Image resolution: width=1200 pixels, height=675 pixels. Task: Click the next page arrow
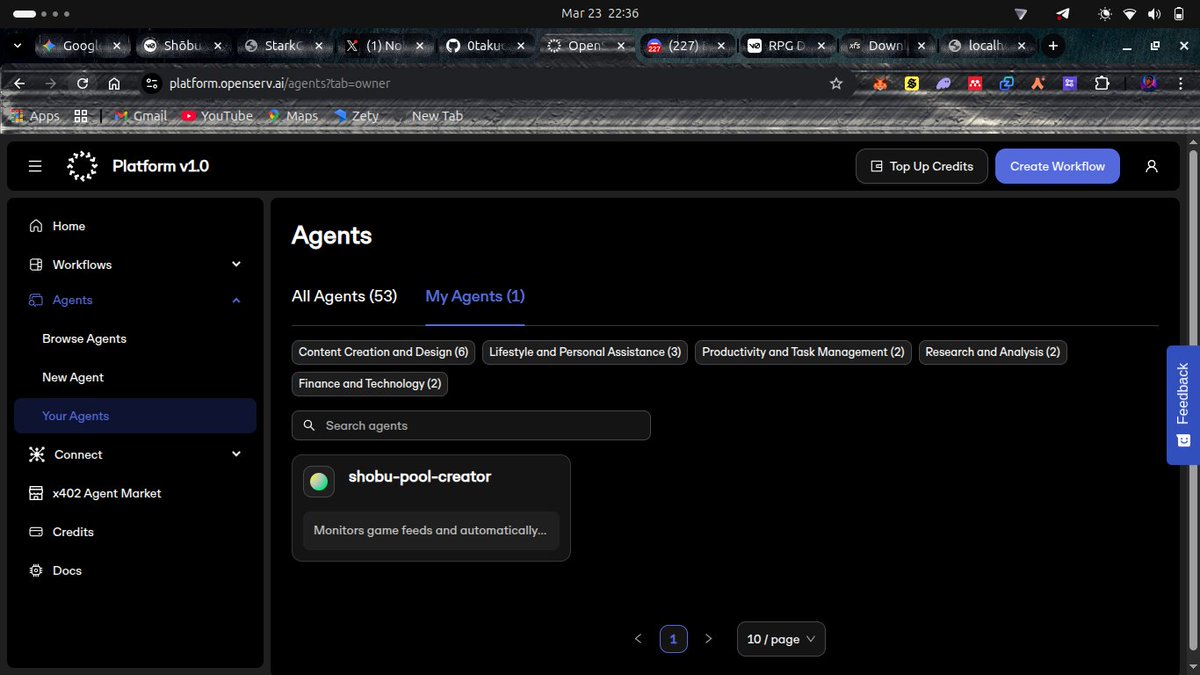pyautogui.click(x=709, y=639)
